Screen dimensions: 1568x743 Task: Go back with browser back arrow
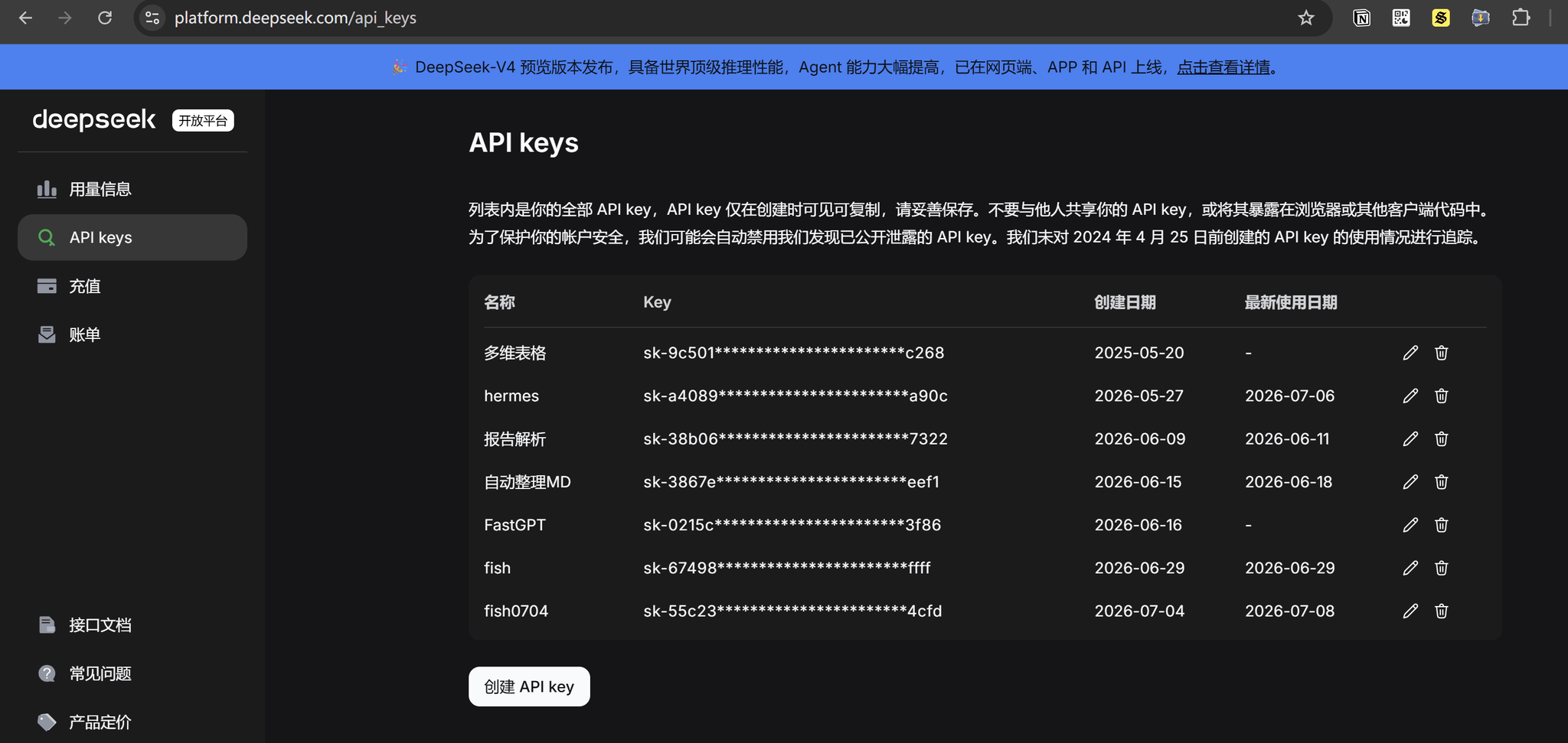[25, 18]
